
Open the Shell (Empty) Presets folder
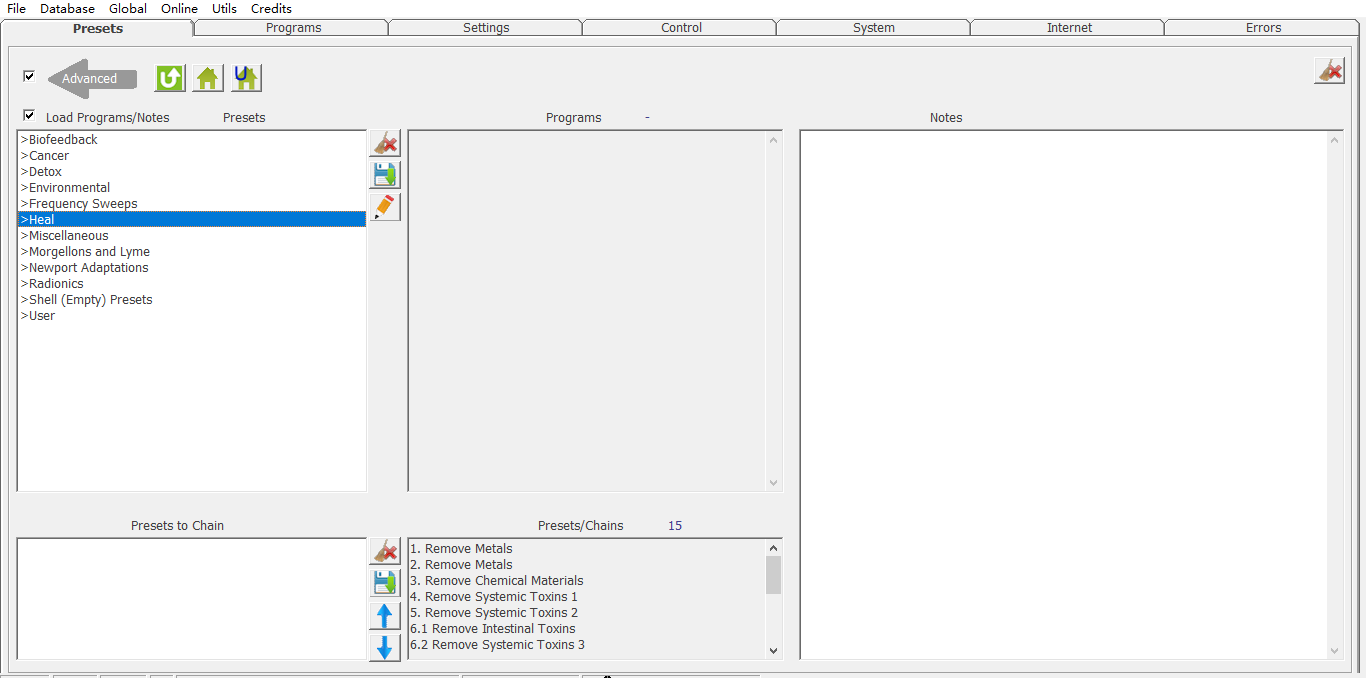point(89,300)
